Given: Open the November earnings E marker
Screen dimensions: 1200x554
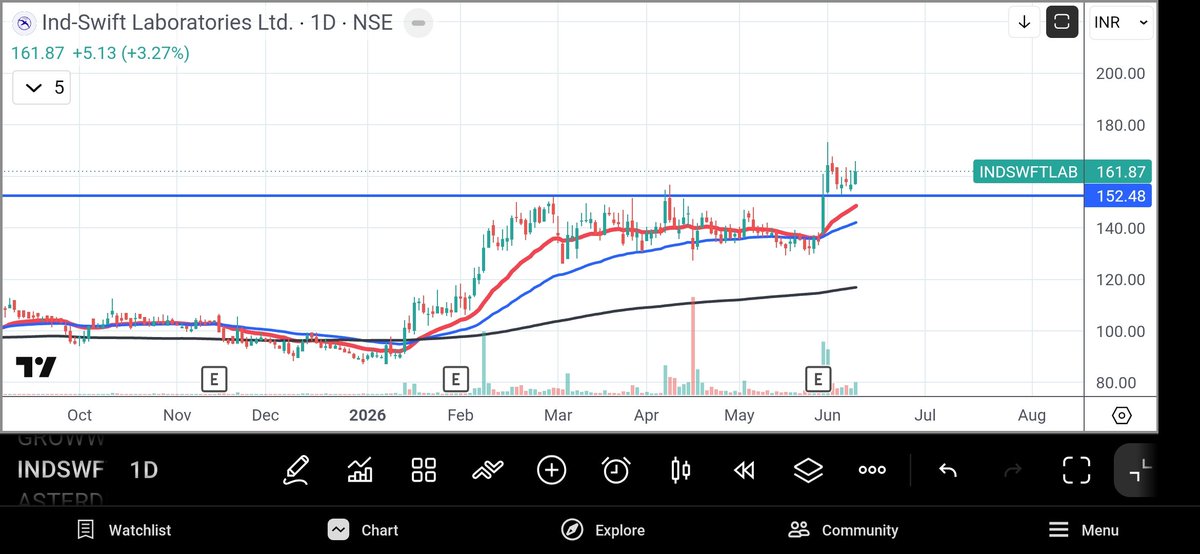Looking at the screenshot, I should 213,379.
